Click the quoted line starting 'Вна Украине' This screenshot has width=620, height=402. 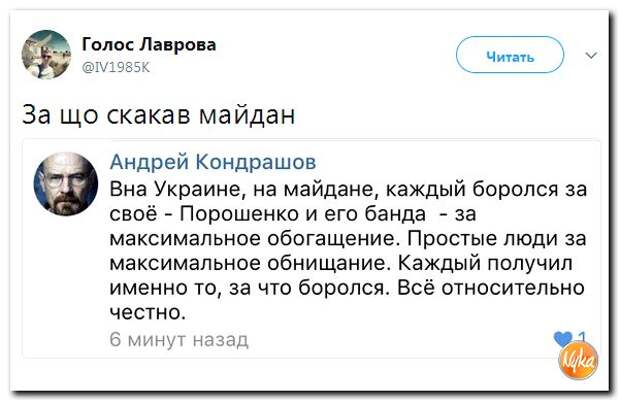coord(348,190)
